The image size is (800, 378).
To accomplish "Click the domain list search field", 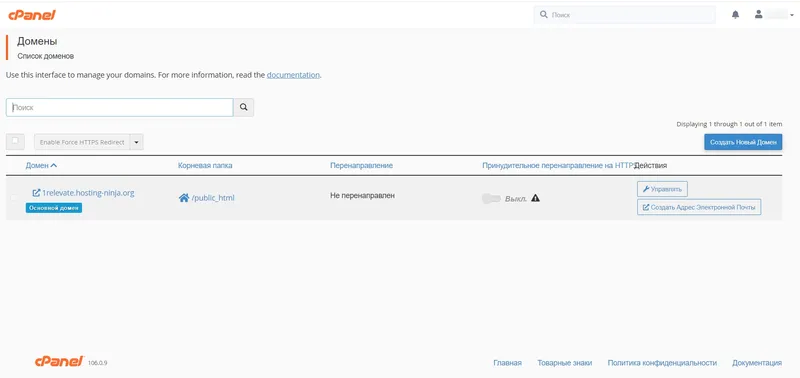I will pos(119,108).
